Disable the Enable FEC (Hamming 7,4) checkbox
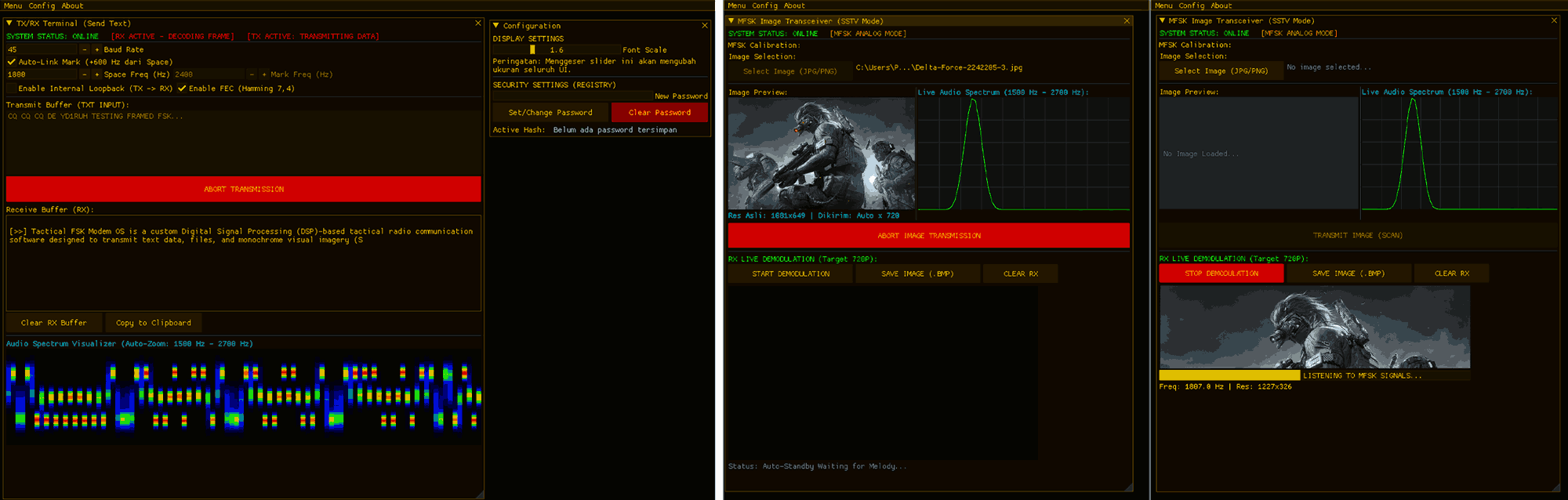 [182, 89]
